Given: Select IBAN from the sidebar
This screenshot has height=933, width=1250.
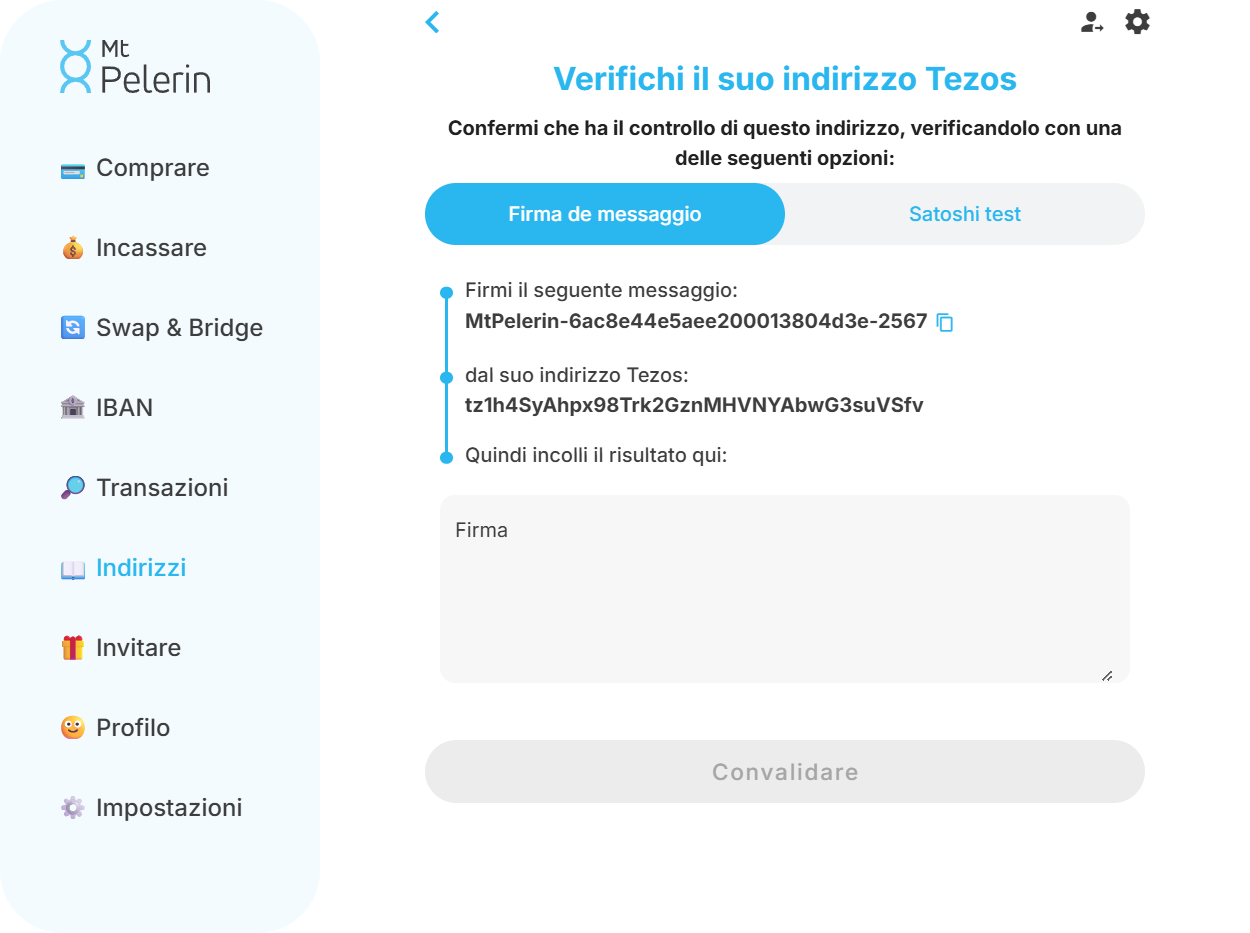Looking at the screenshot, I should click(x=124, y=408).
